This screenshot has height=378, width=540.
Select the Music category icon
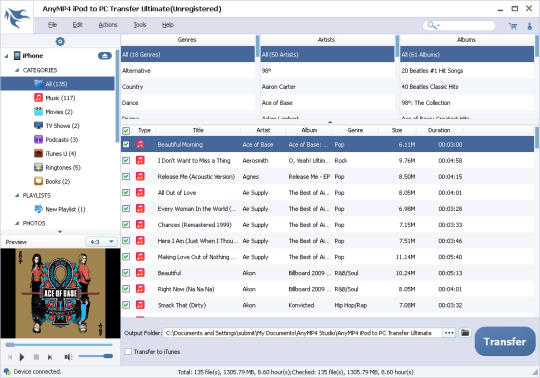[x=38, y=98]
